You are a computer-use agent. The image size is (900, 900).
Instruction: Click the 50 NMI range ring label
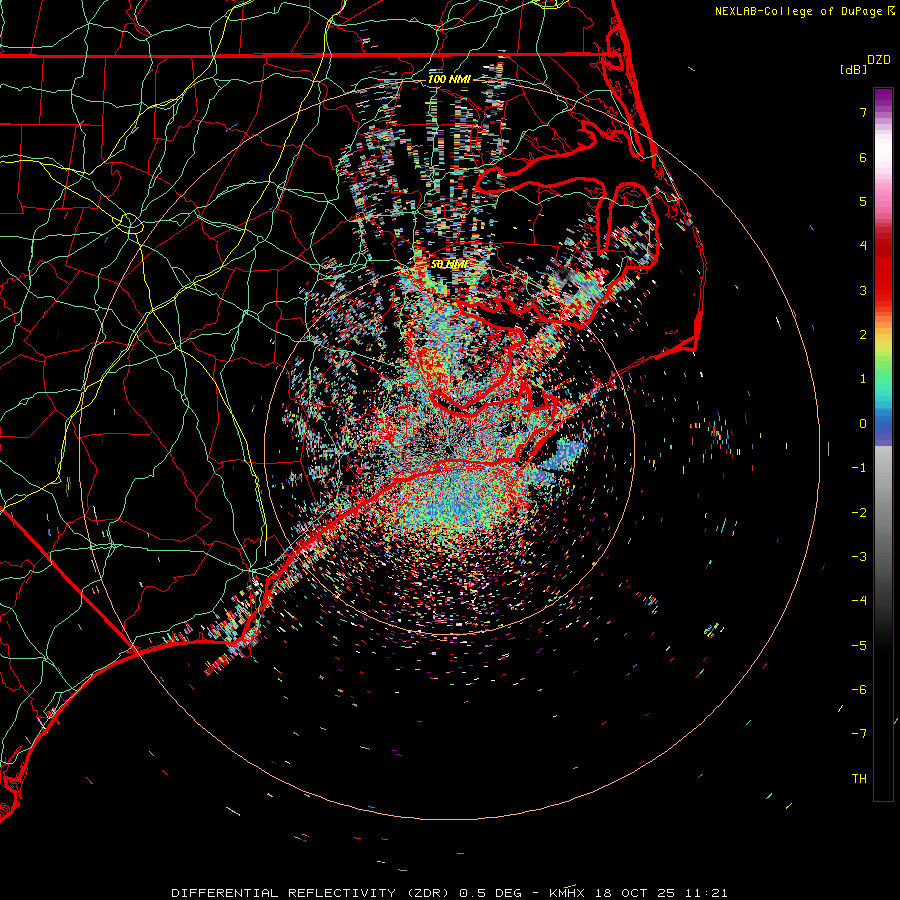(x=449, y=265)
